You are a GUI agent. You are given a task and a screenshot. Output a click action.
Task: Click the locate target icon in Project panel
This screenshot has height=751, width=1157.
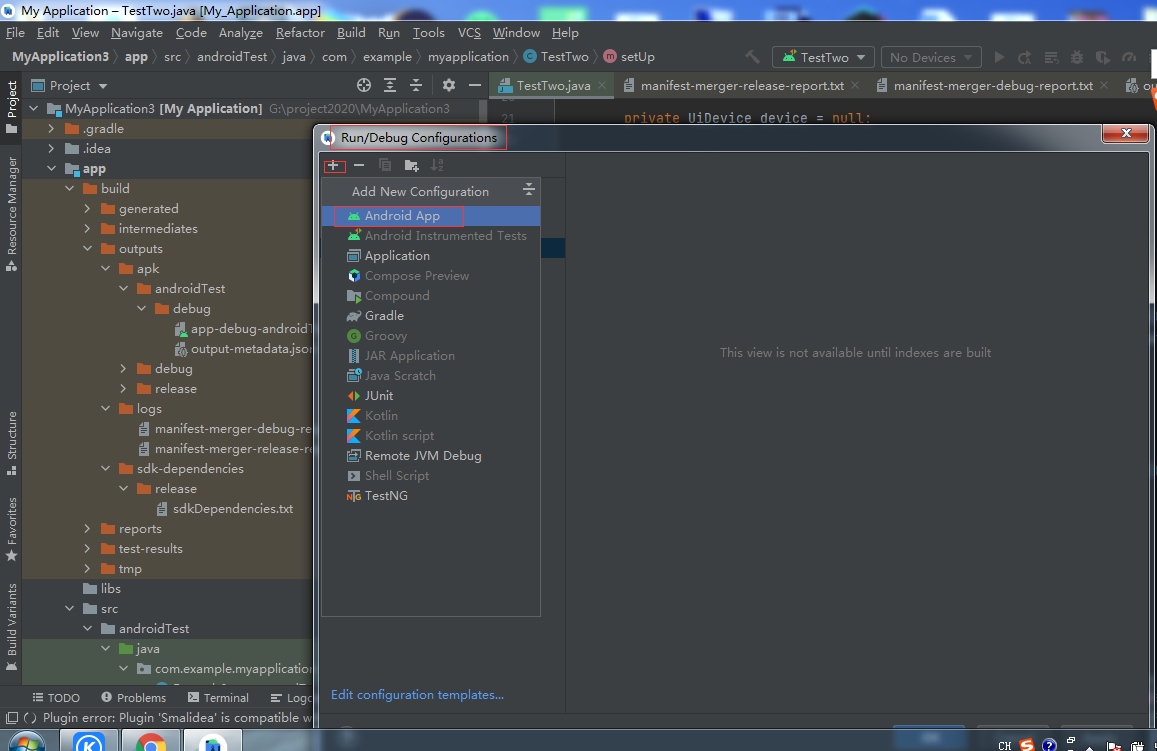tap(364, 86)
